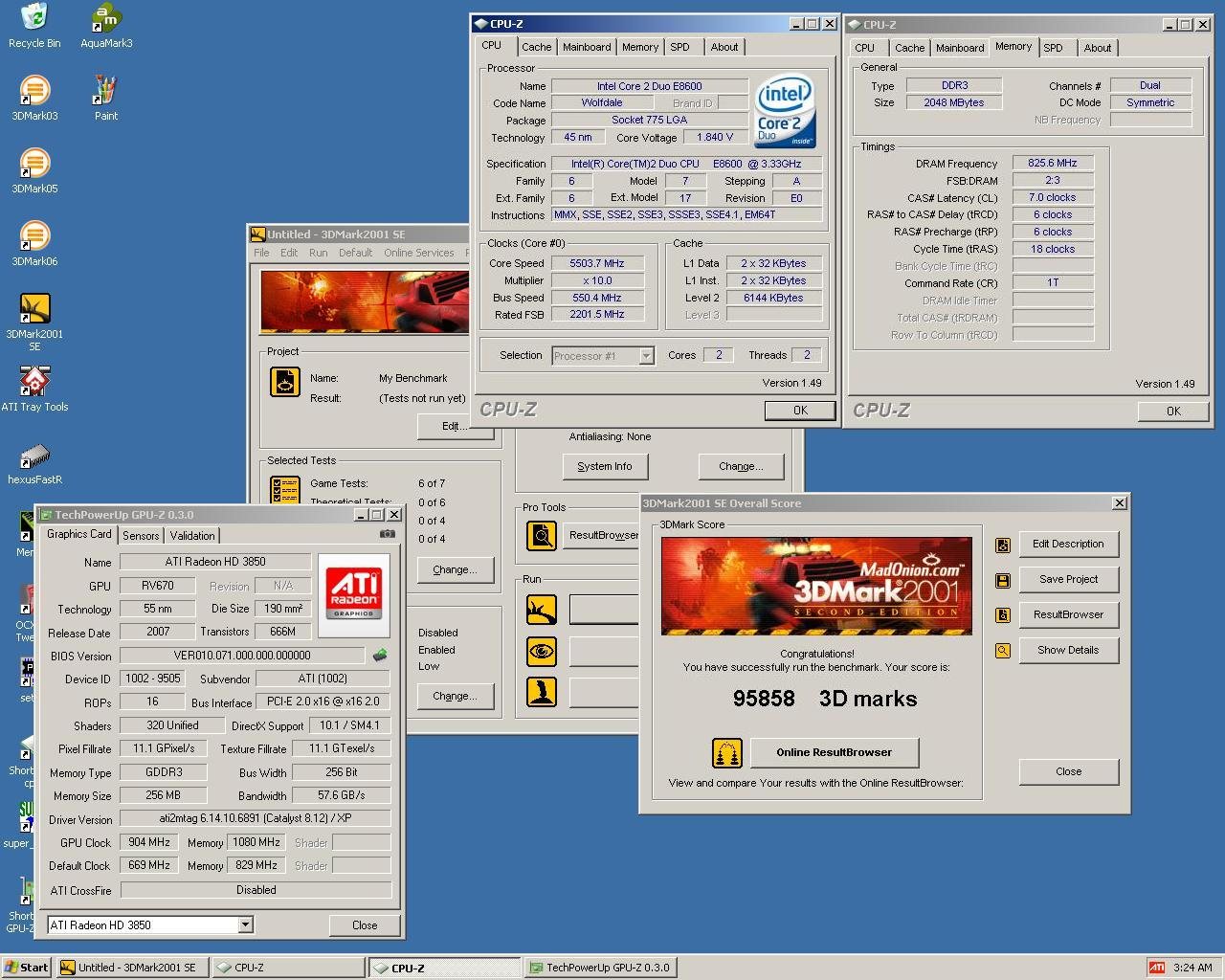Open the Recycle Bin desktop icon
This screenshot has height=980, width=1225.
[34, 26]
